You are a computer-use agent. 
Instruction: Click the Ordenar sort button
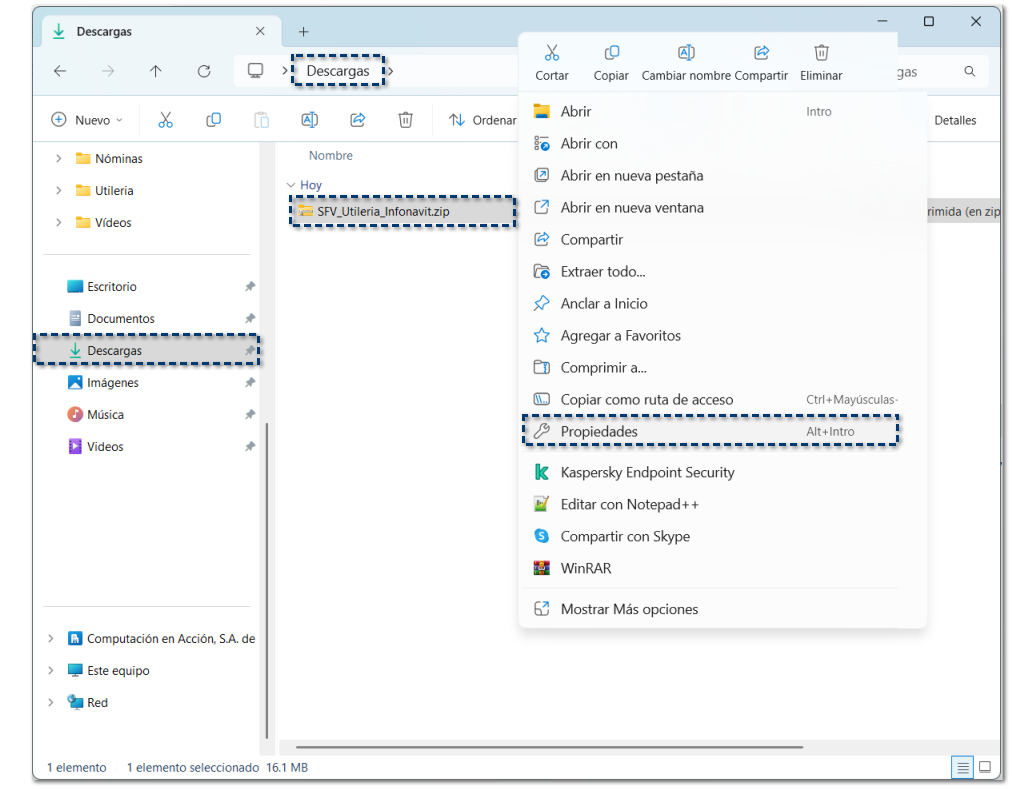point(483,120)
